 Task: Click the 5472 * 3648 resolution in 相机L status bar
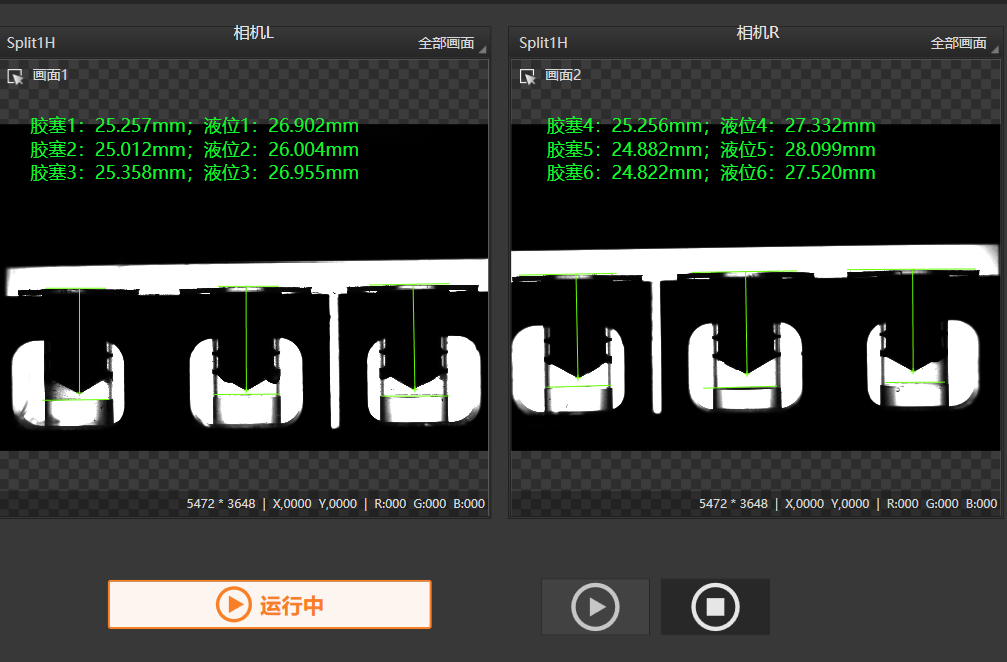point(221,504)
